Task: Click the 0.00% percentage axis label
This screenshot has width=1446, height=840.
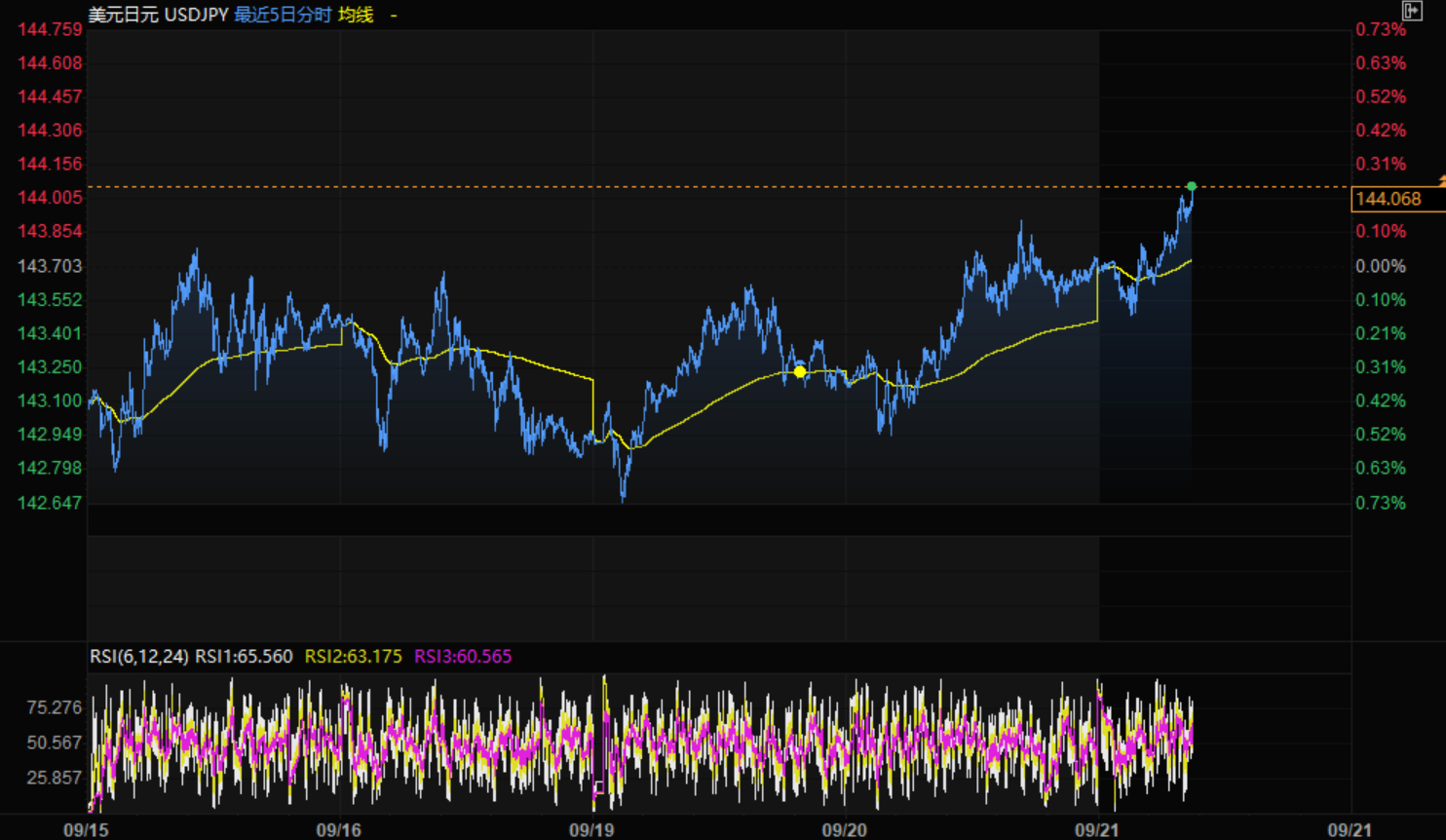Action: [x=1381, y=266]
